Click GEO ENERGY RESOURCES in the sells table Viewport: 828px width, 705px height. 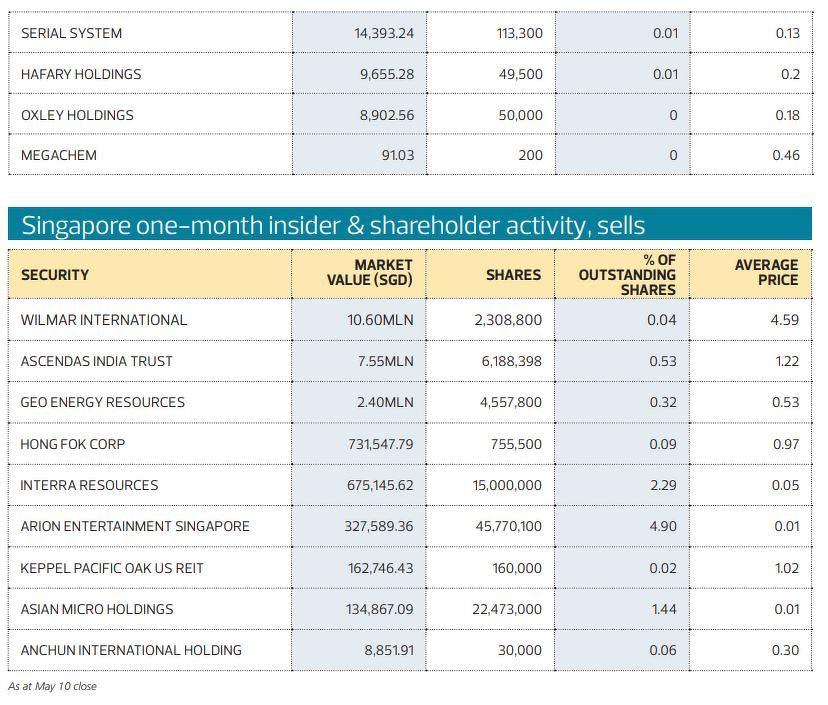[x=103, y=402]
